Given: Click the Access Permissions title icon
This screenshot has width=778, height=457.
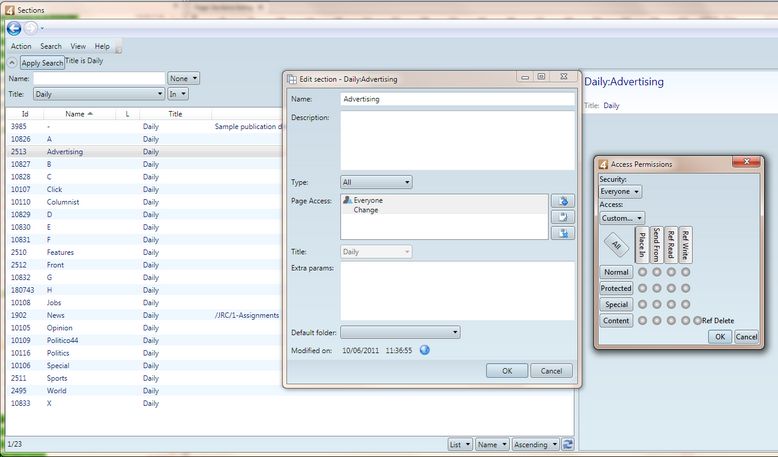Looking at the screenshot, I should [603, 164].
